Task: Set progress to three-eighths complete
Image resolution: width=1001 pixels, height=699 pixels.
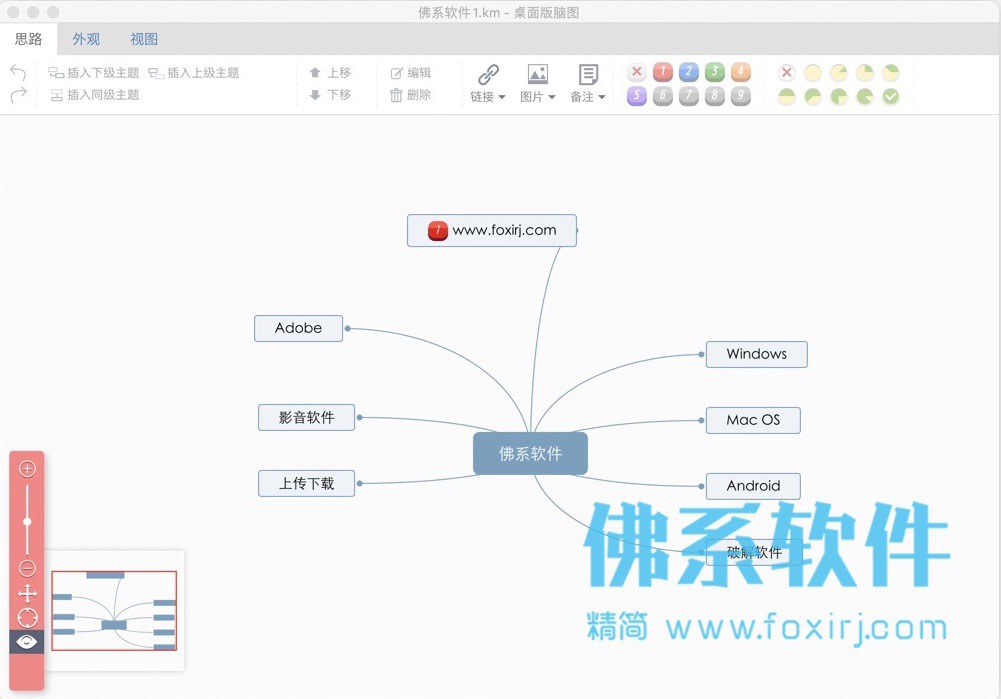Action: (x=891, y=72)
